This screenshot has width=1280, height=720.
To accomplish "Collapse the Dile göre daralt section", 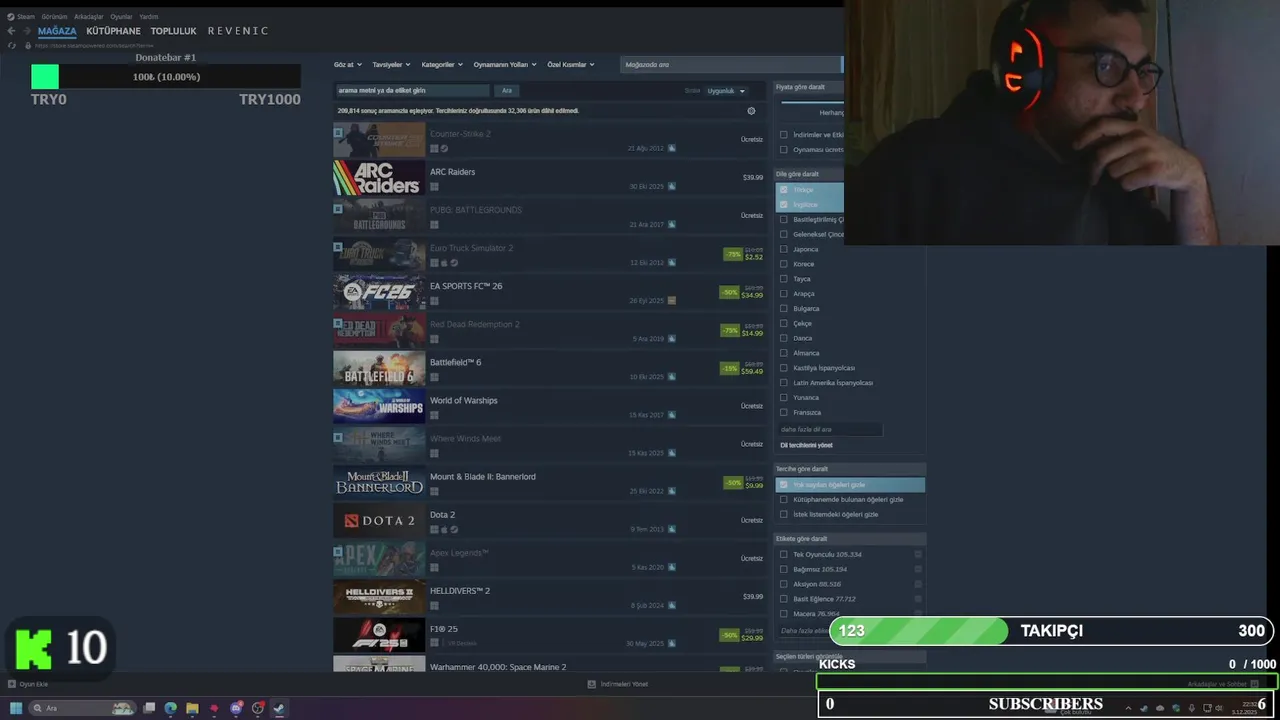I will point(809,174).
